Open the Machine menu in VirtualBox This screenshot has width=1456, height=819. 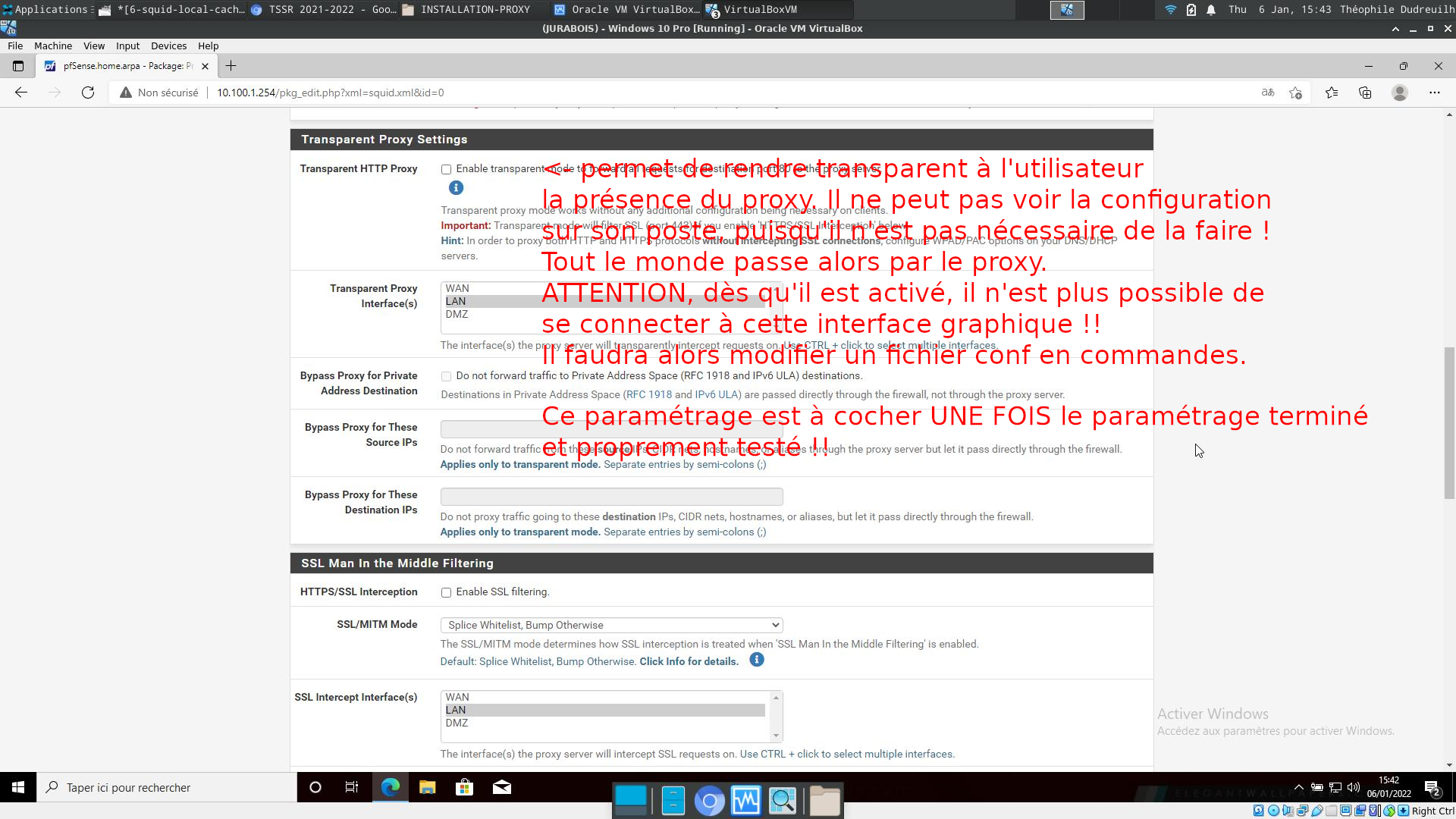pos(53,45)
